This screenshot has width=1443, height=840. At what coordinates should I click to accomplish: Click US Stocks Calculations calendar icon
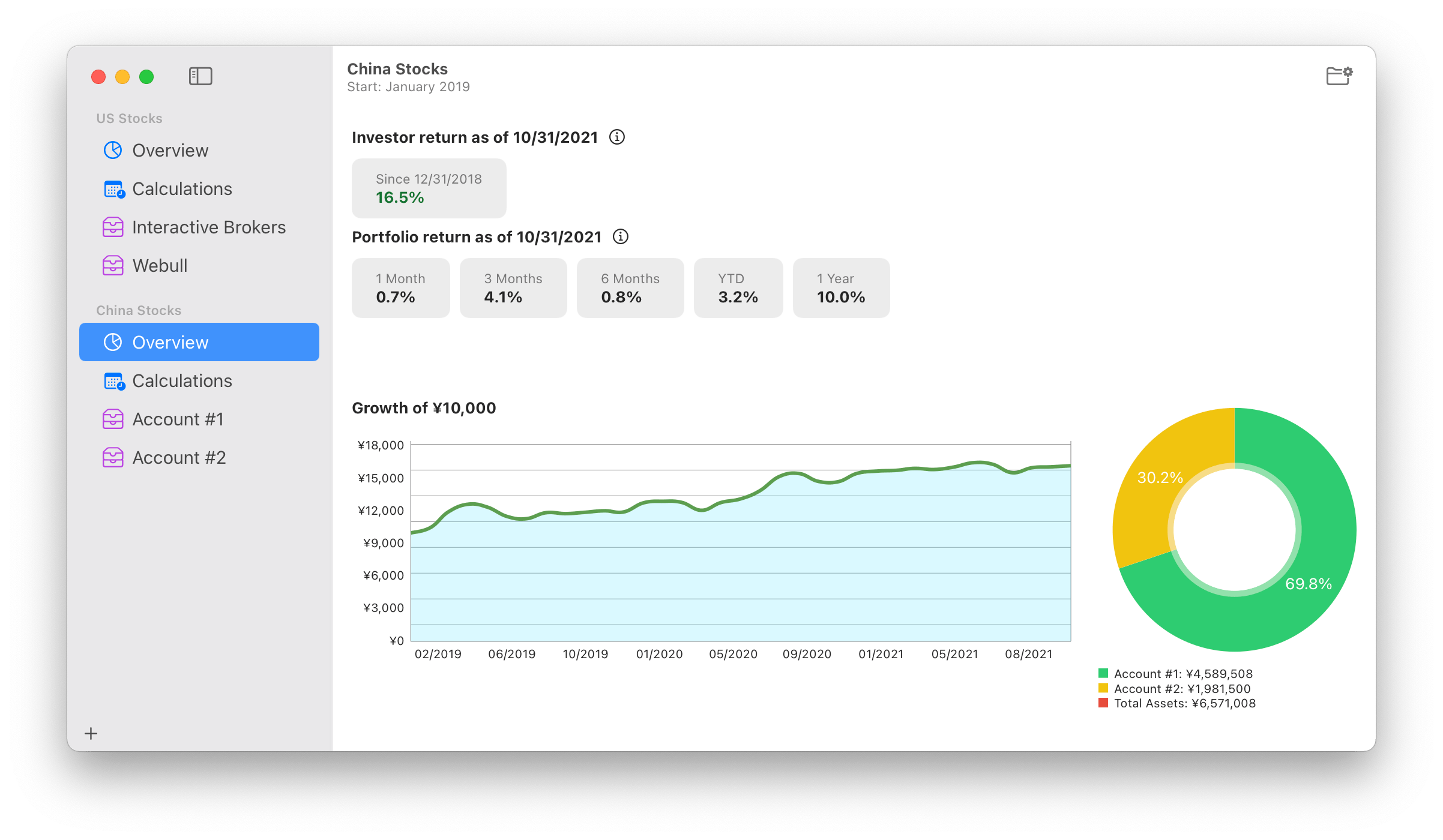click(x=113, y=189)
